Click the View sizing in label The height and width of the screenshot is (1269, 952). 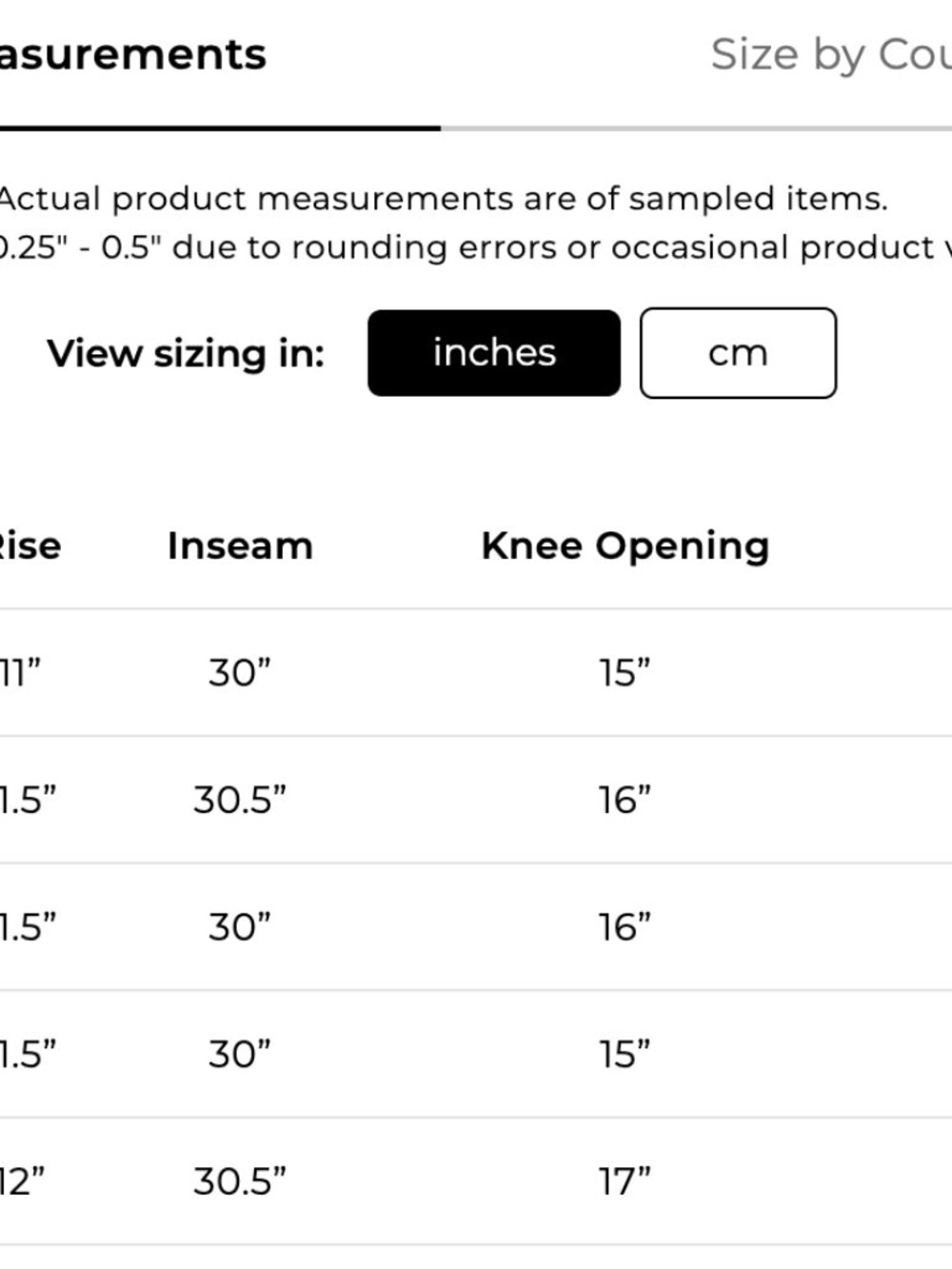(187, 354)
